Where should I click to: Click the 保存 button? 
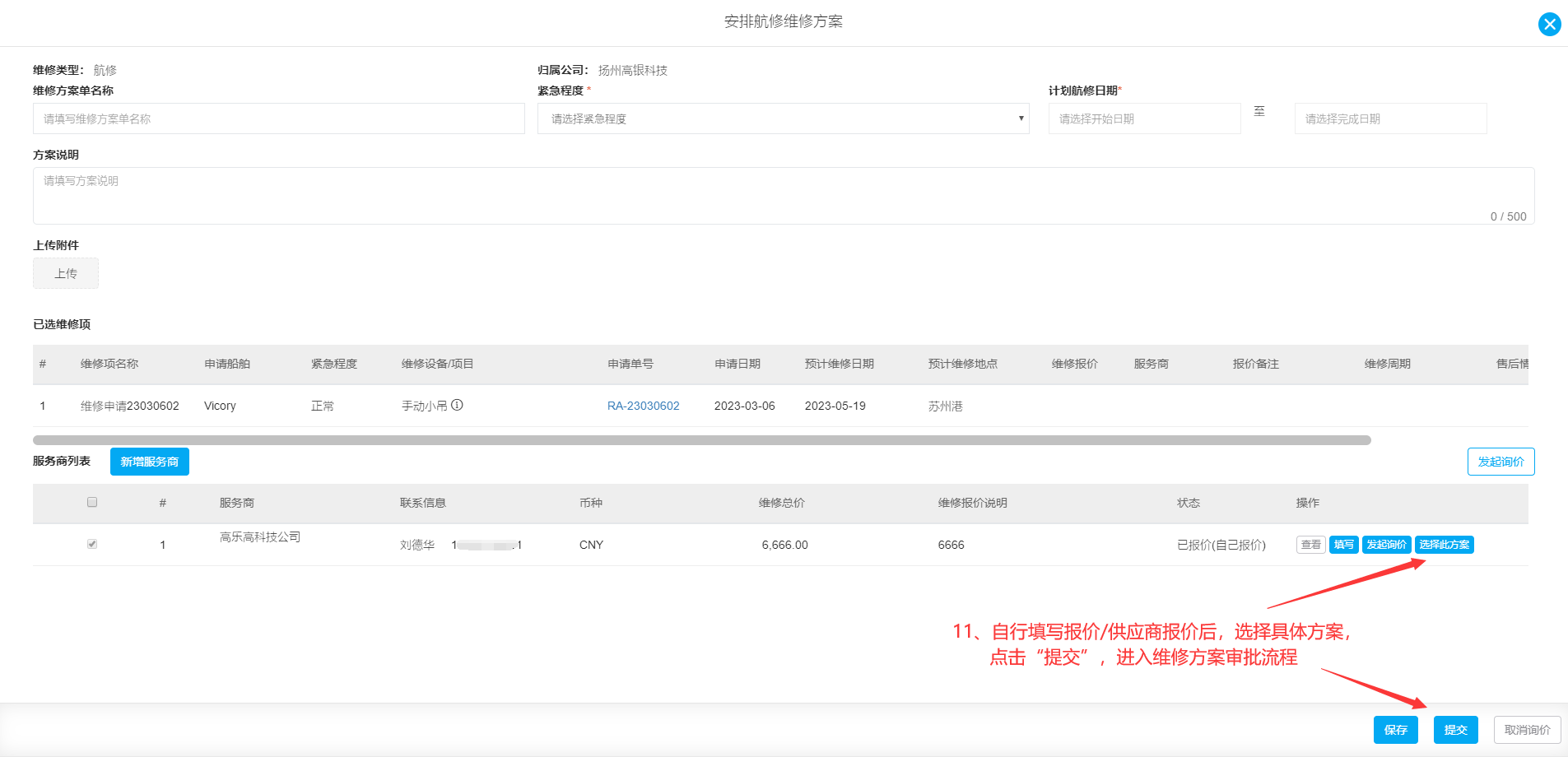pos(1395,730)
